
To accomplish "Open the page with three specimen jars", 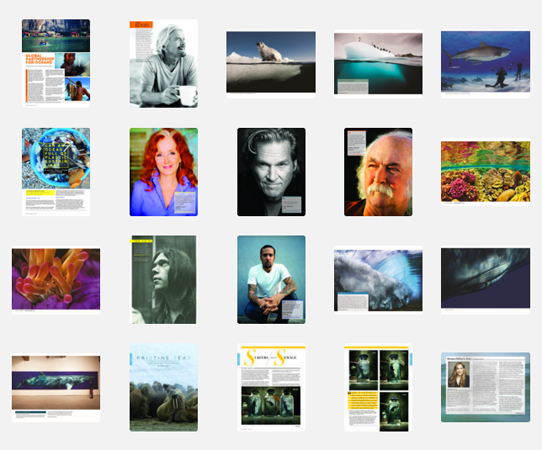I will click(271, 387).
